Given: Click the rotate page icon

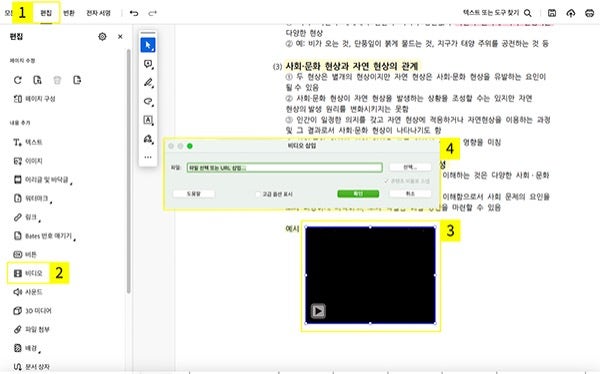Looking at the screenshot, I should point(18,80).
